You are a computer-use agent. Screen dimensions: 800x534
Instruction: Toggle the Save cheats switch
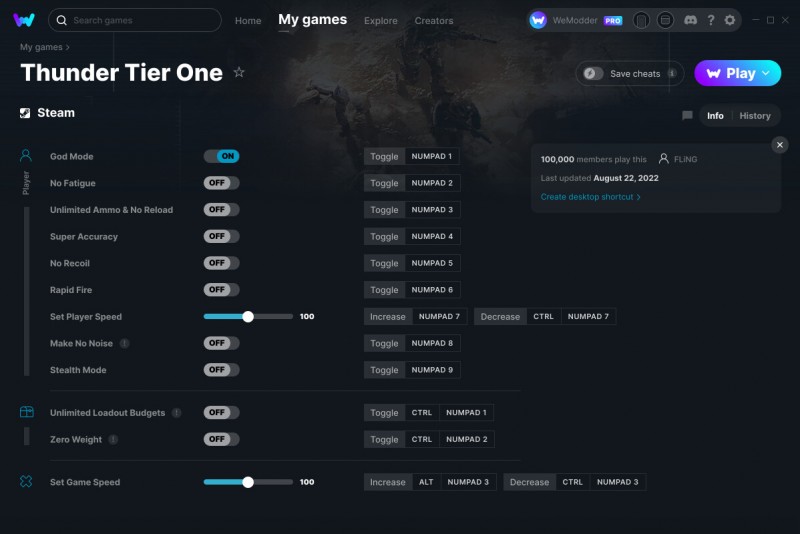pos(593,73)
